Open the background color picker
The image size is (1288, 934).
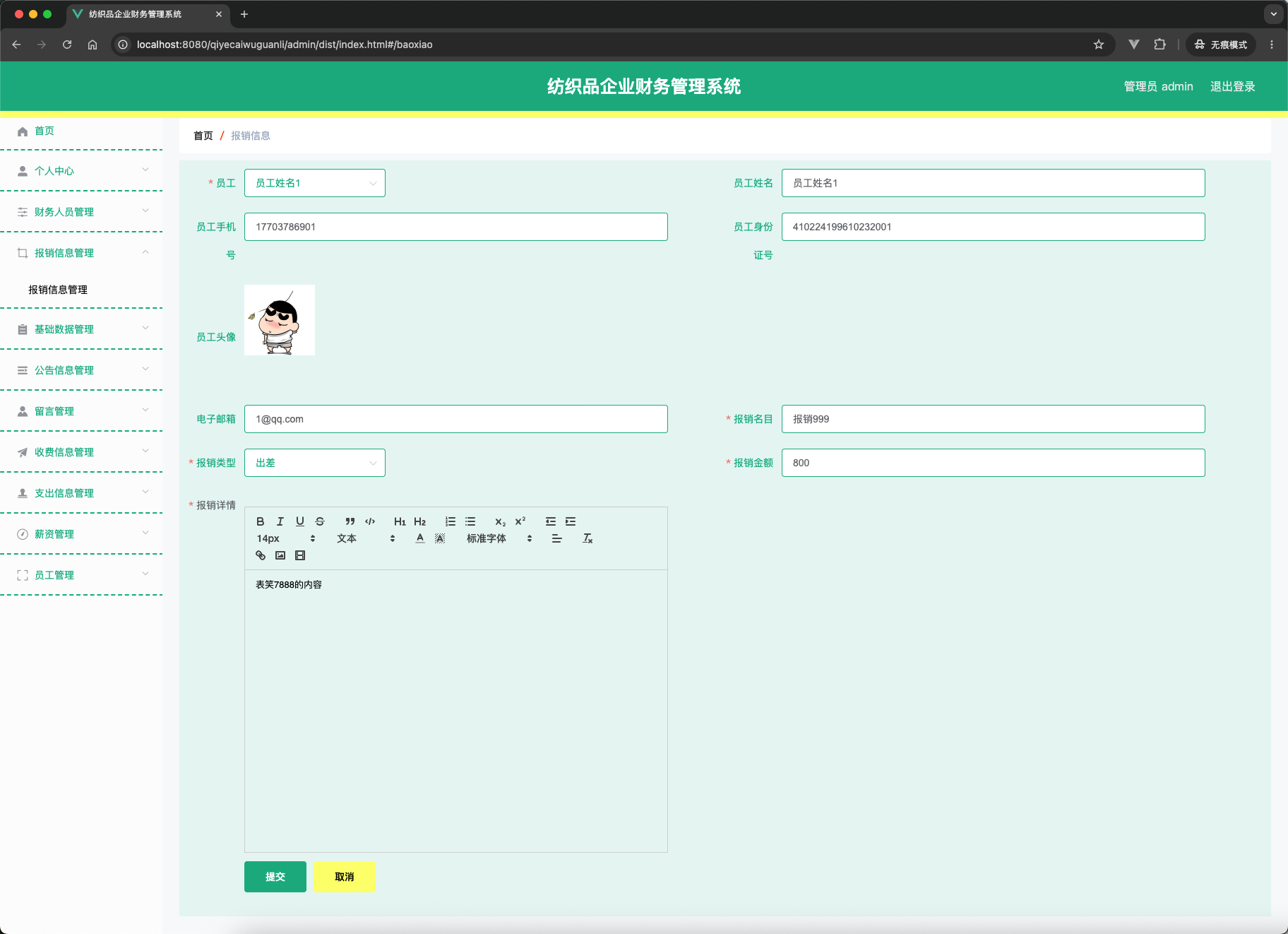(440, 538)
